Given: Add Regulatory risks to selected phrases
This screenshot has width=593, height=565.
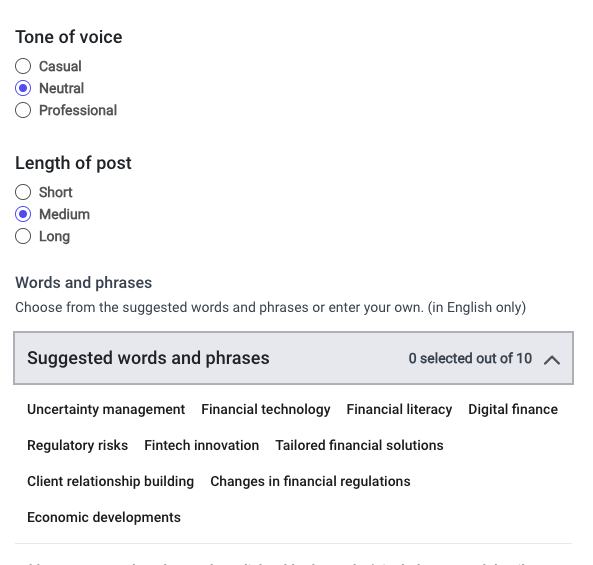Looking at the screenshot, I should pos(78,445).
